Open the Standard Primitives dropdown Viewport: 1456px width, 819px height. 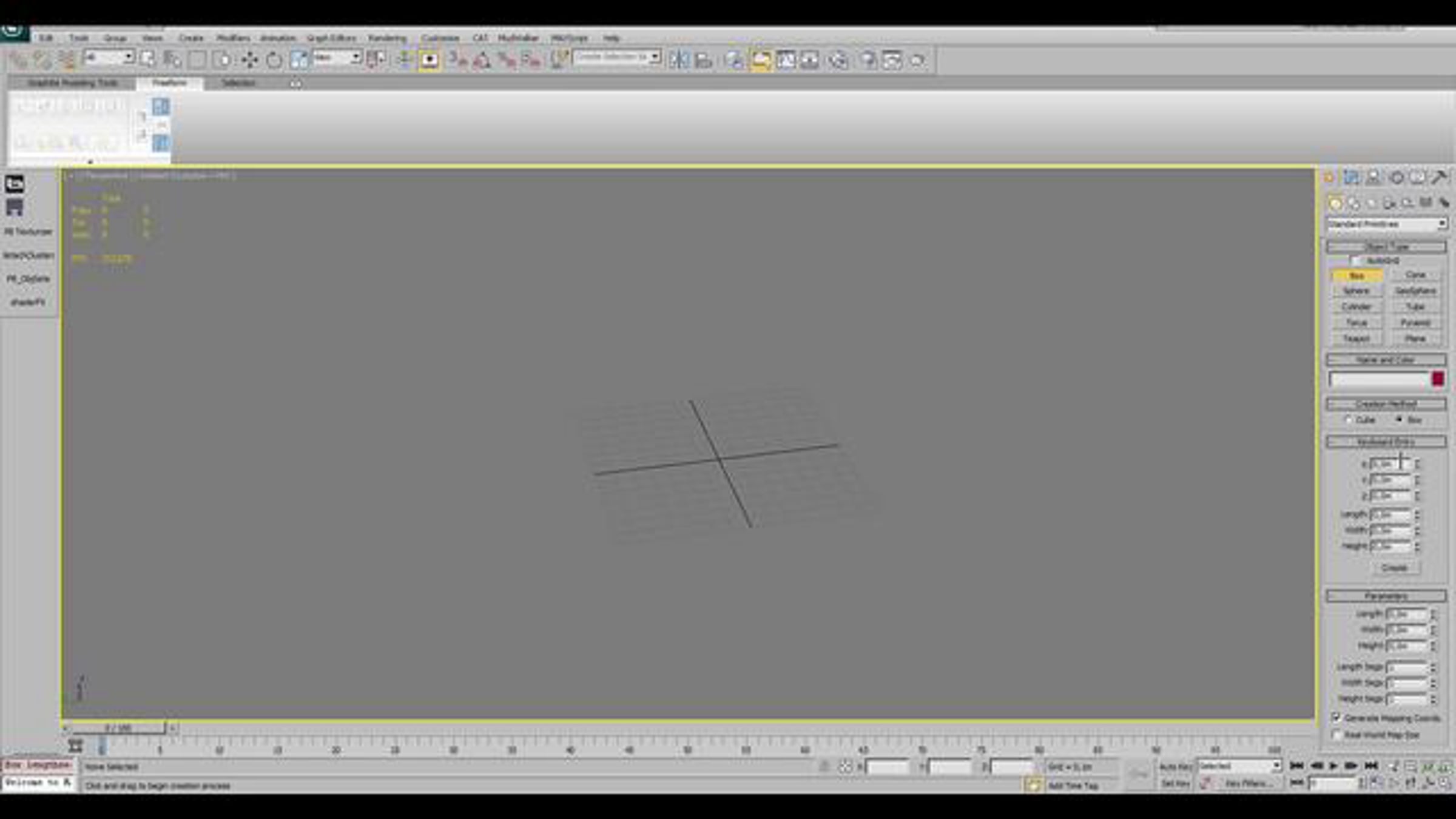(x=1441, y=224)
